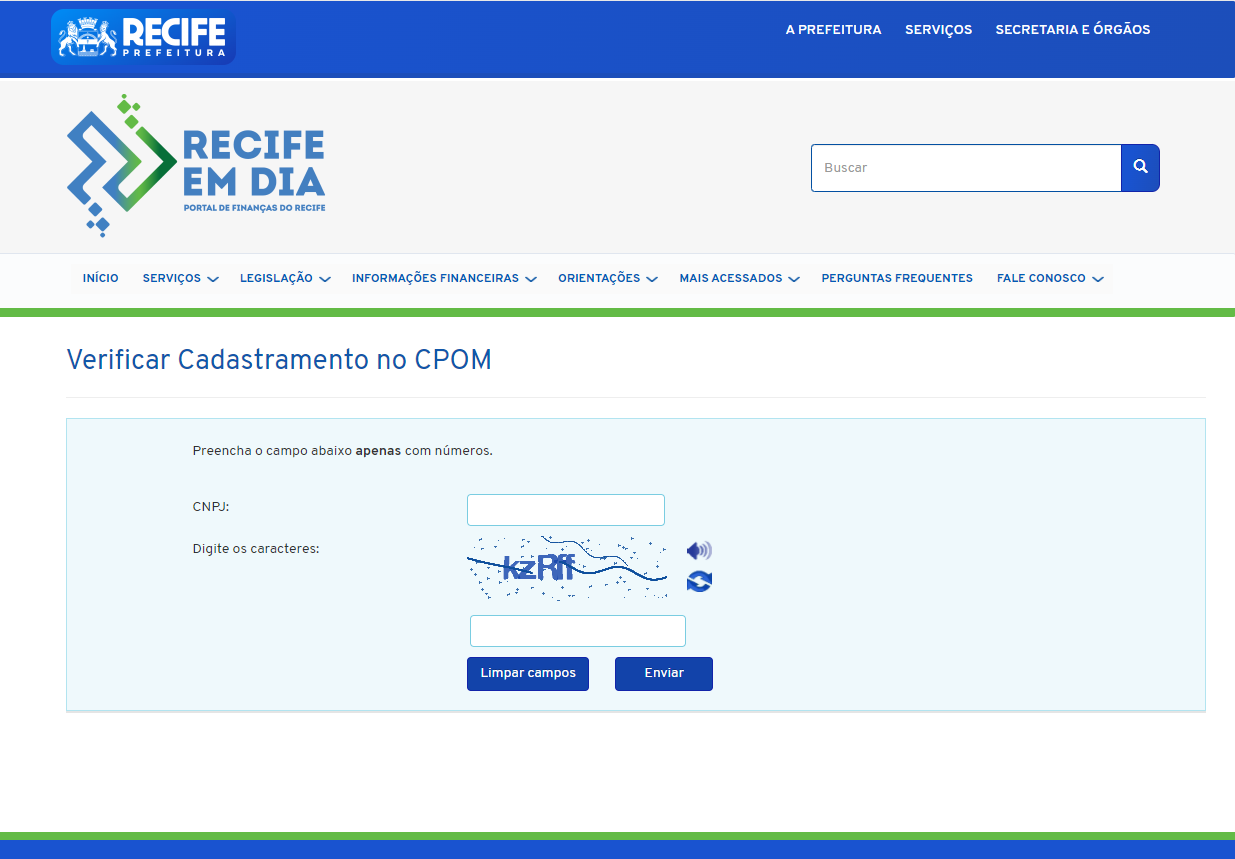
Task: Click the 'CNPJ:' label
Action: [211, 507]
